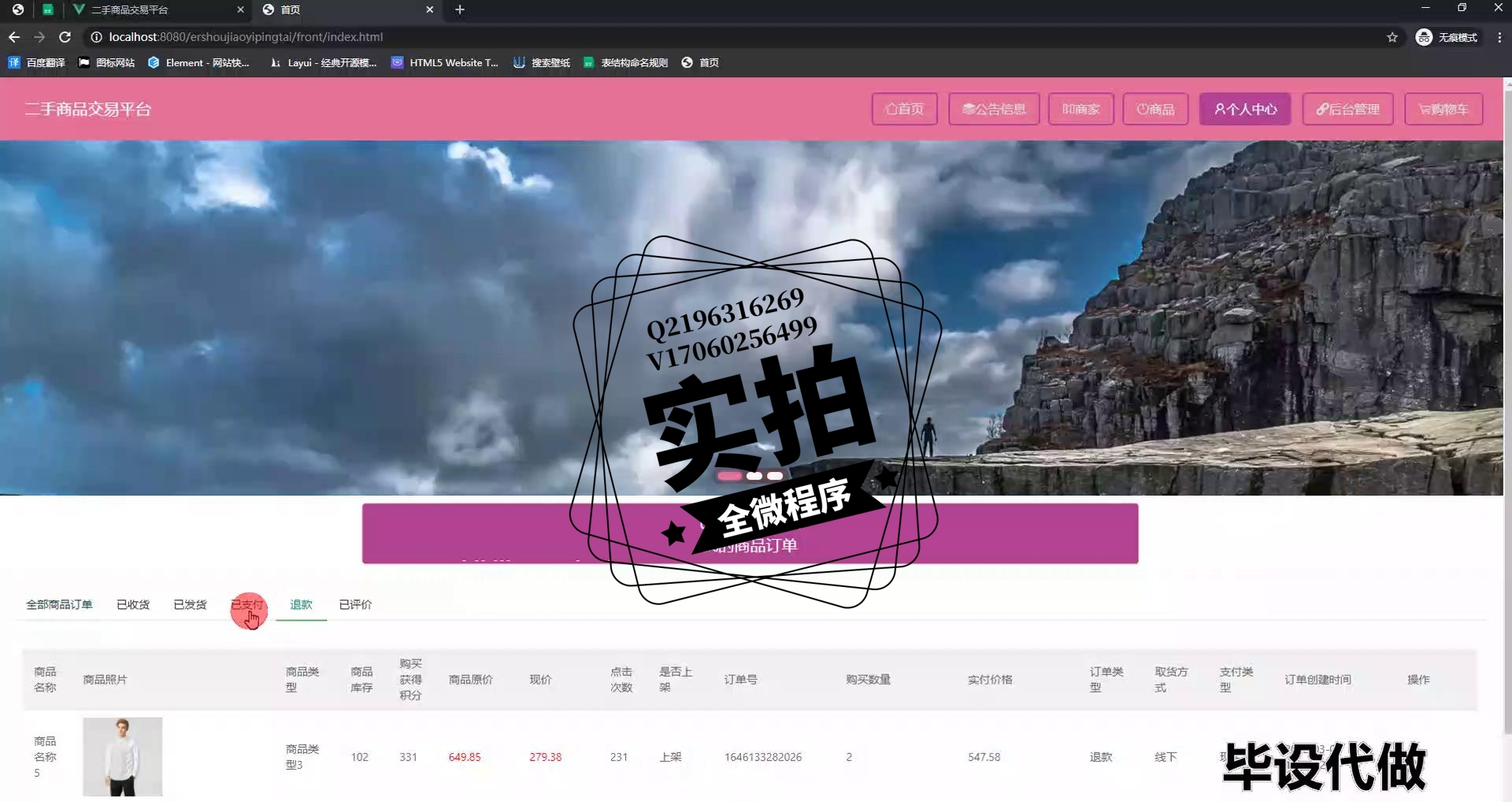
Task: Click the shirt product photo thumbnail
Action: (123, 756)
